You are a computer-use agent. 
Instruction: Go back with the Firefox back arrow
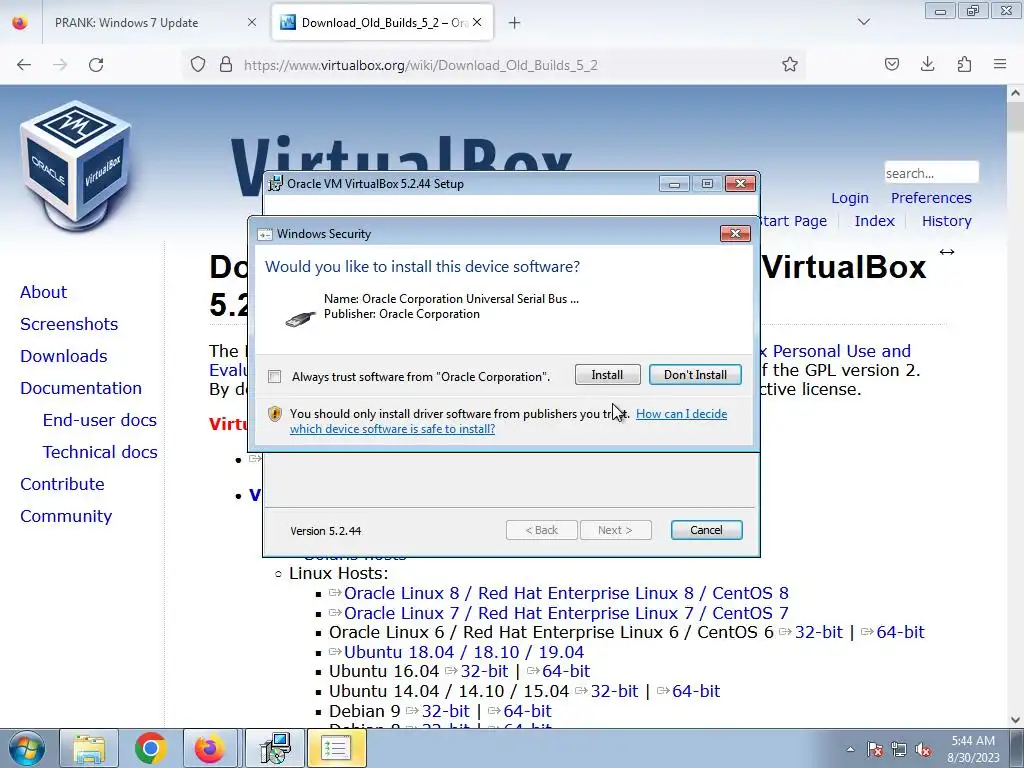pyautogui.click(x=24, y=65)
